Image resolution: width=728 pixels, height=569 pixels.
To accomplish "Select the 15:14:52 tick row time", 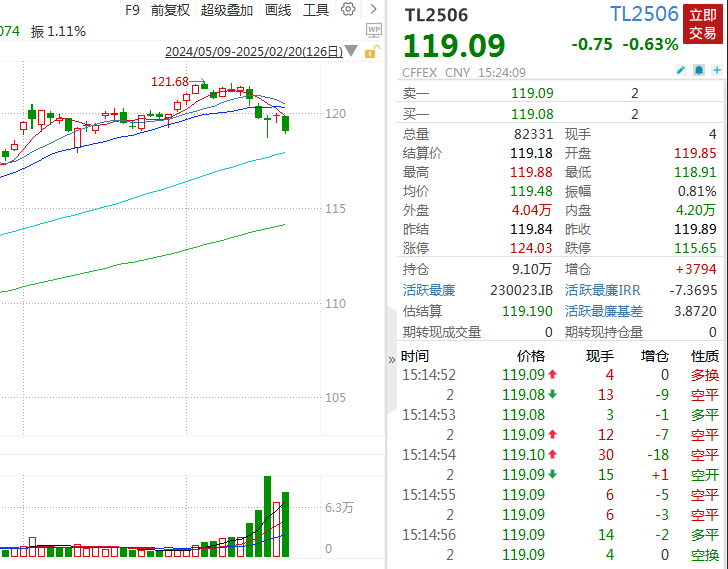I will [429, 375].
